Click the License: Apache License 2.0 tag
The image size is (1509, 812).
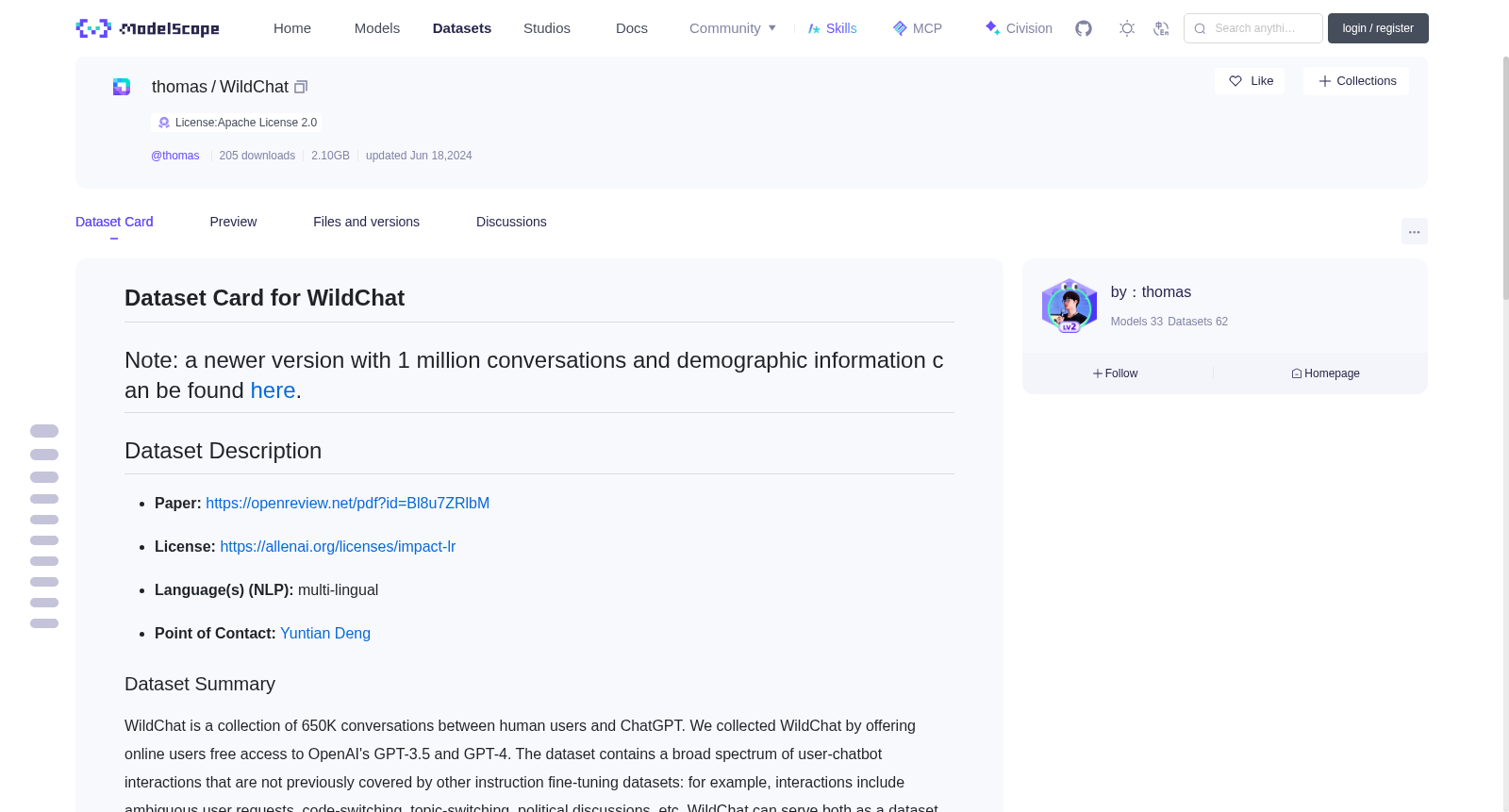pyautogui.click(x=237, y=123)
